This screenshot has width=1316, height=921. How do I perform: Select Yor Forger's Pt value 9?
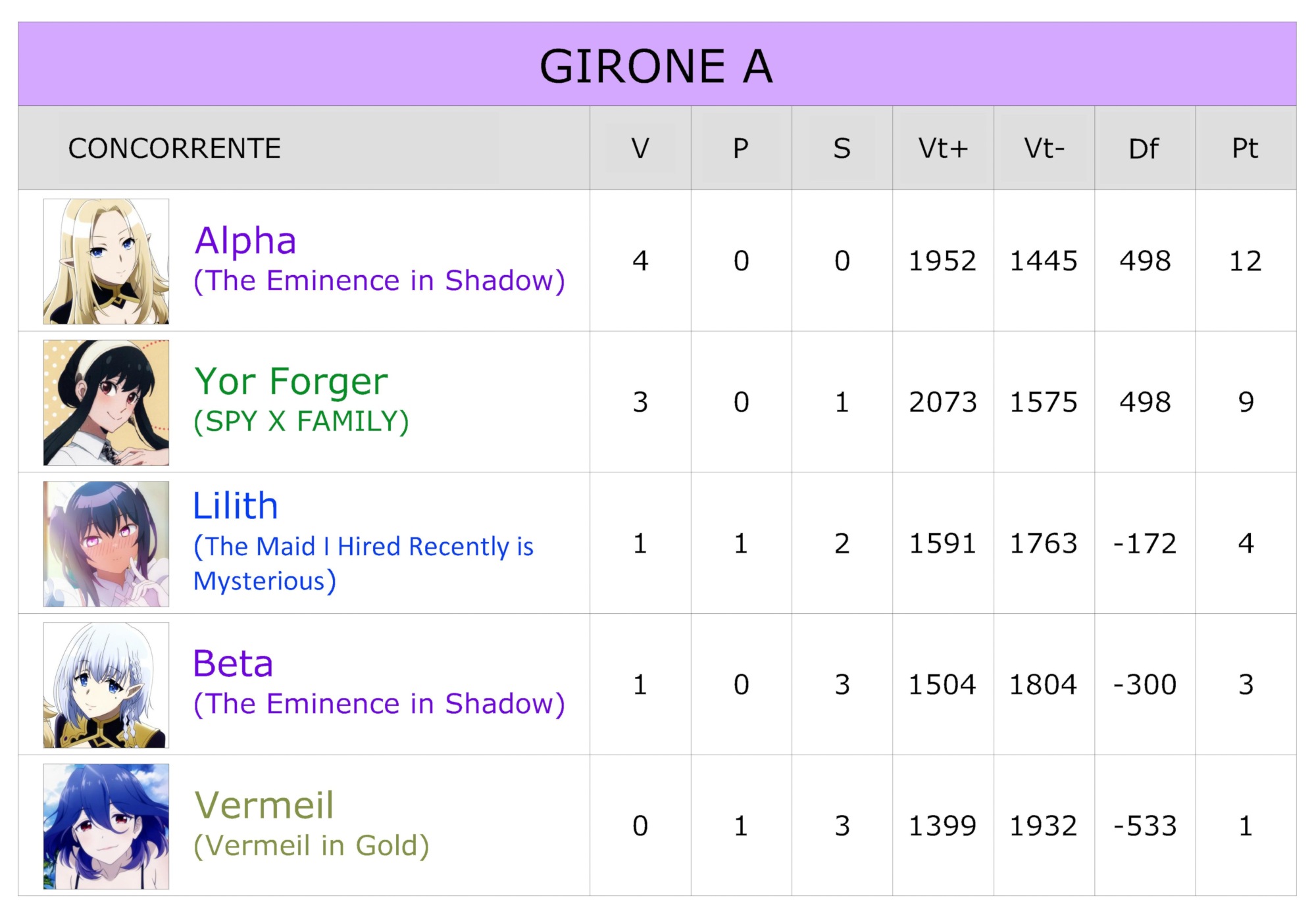click(1246, 402)
